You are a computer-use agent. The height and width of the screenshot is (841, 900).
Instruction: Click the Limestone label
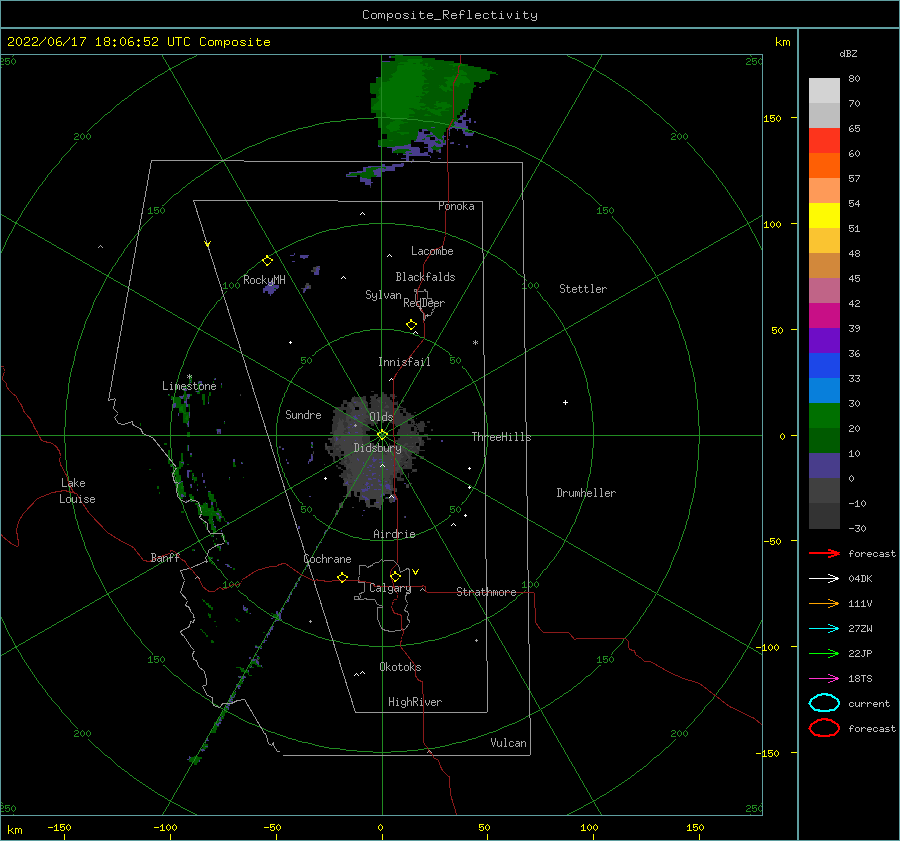(x=189, y=386)
